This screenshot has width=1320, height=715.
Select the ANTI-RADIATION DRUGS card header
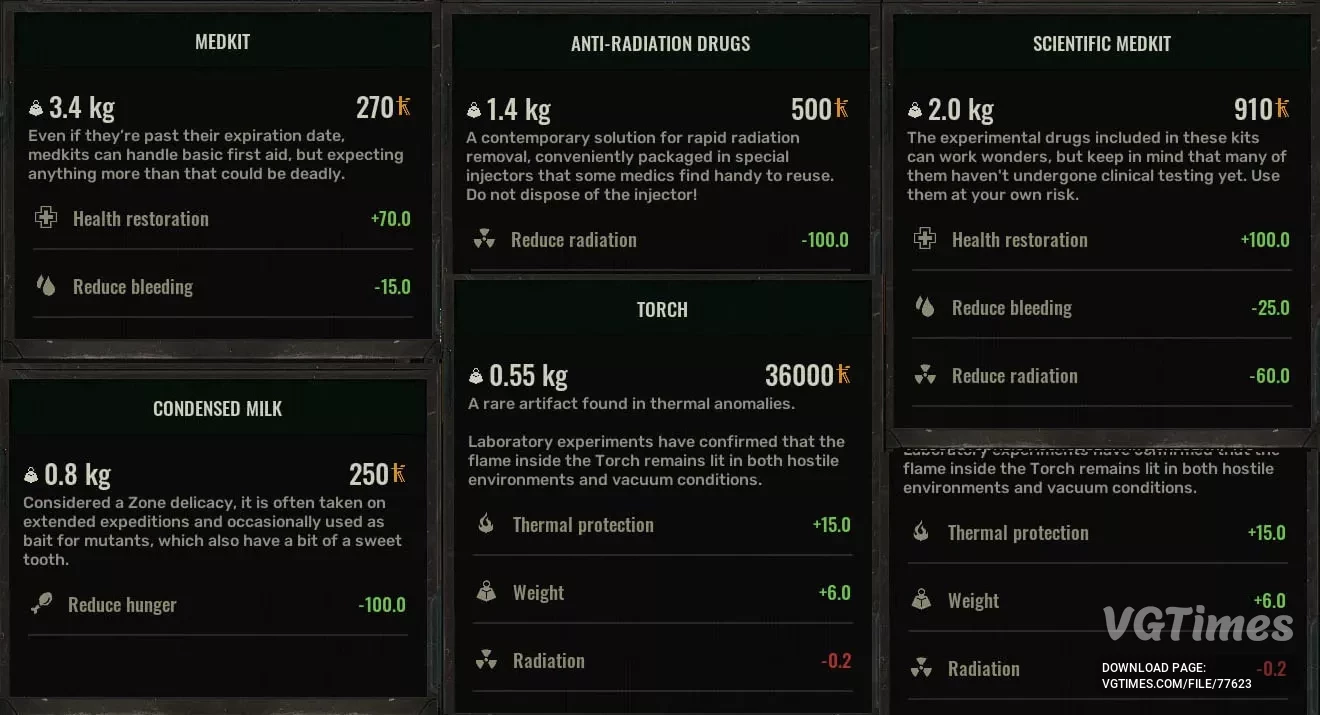point(660,44)
